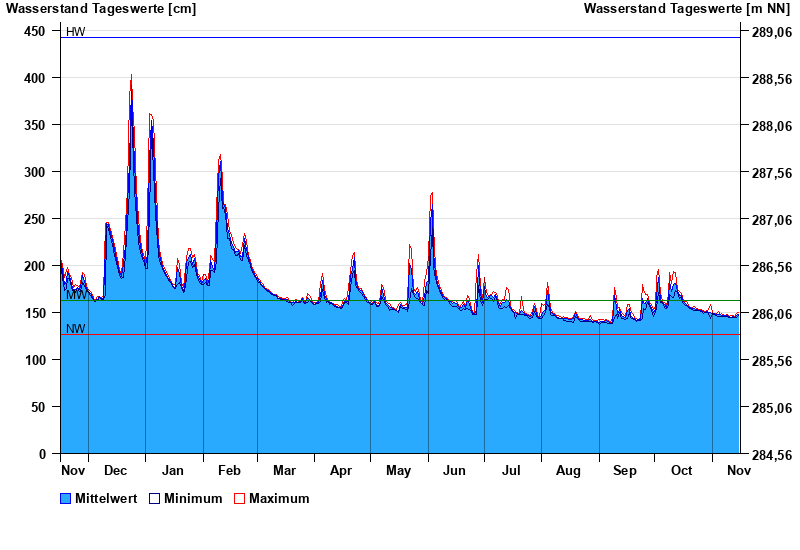Click the blue Mittelwert legend swatch

(x=66, y=498)
